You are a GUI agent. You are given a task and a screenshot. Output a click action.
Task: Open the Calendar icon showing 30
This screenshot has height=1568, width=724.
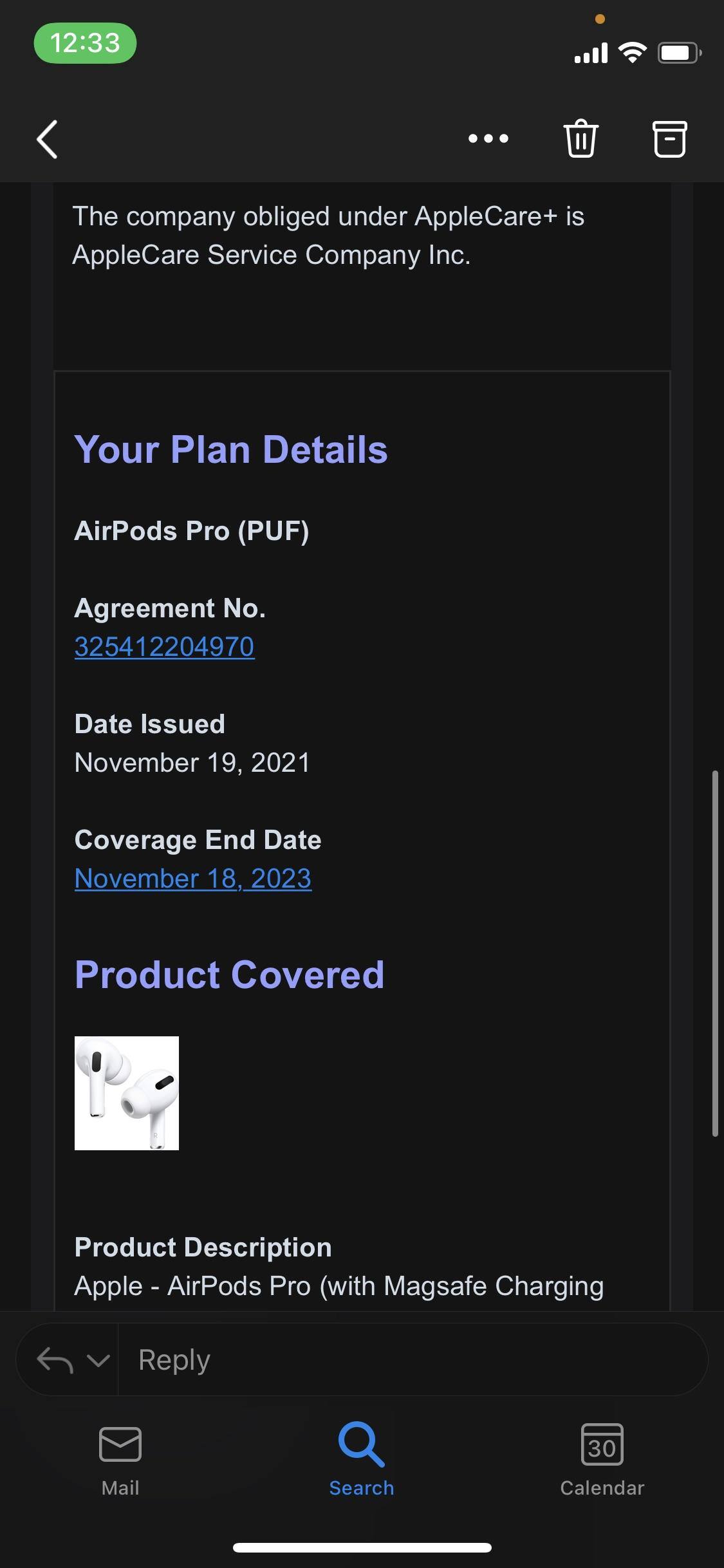(602, 1449)
